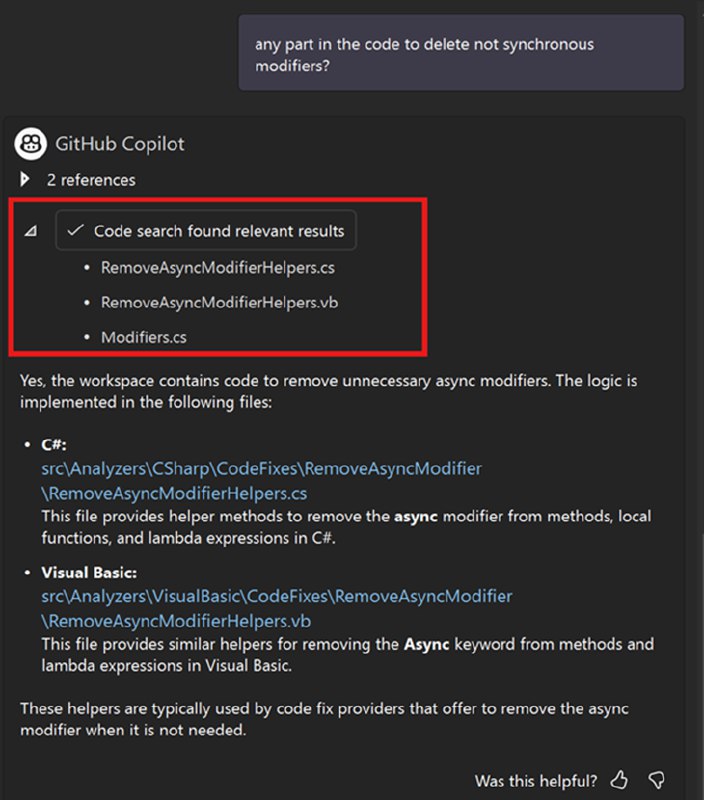
Task: Toggle the code search results confirmation
Action: pos(207,230)
